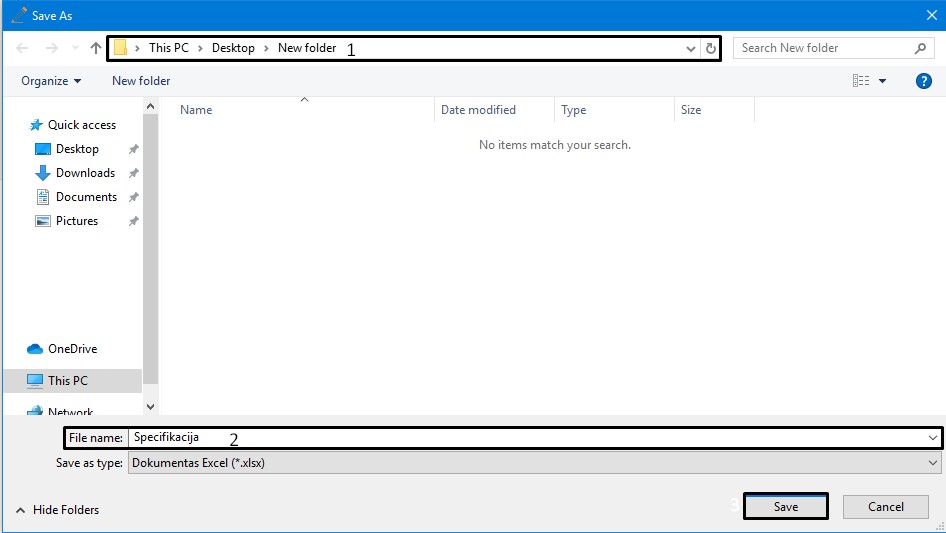Screen dimensions: 946x533
Task: Click the New folder toolbar button
Action: (141, 81)
